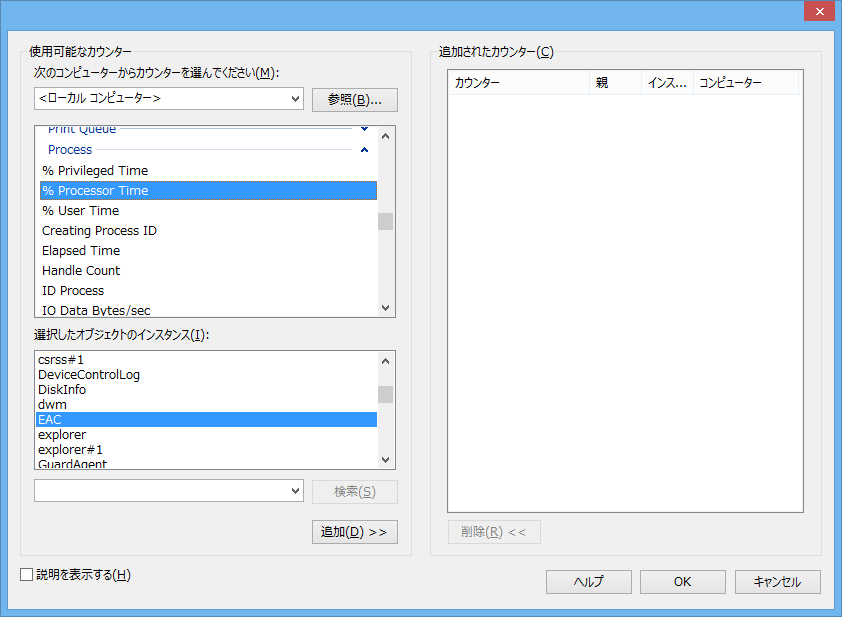
Task: Click the 参照 browse button
Action: pyautogui.click(x=355, y=100)
